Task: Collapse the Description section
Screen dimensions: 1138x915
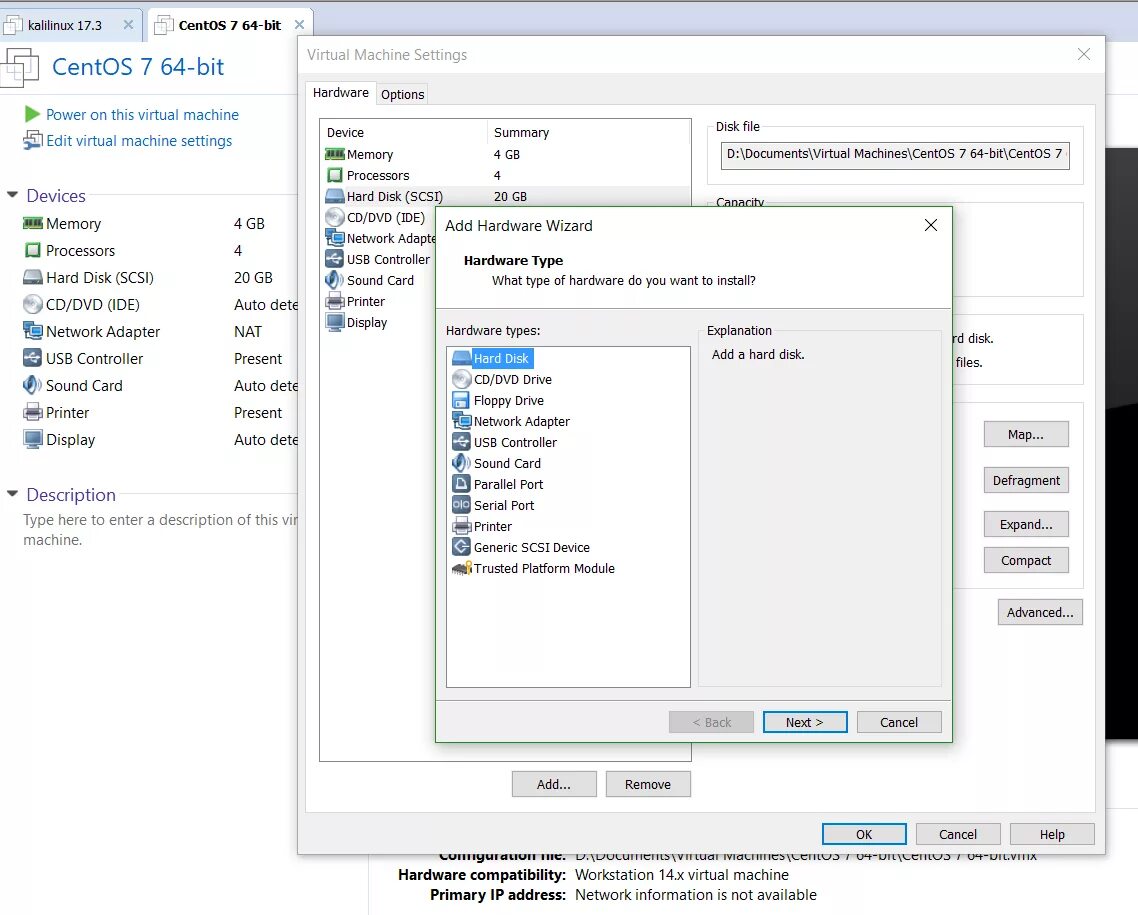Action: [12, 493]
